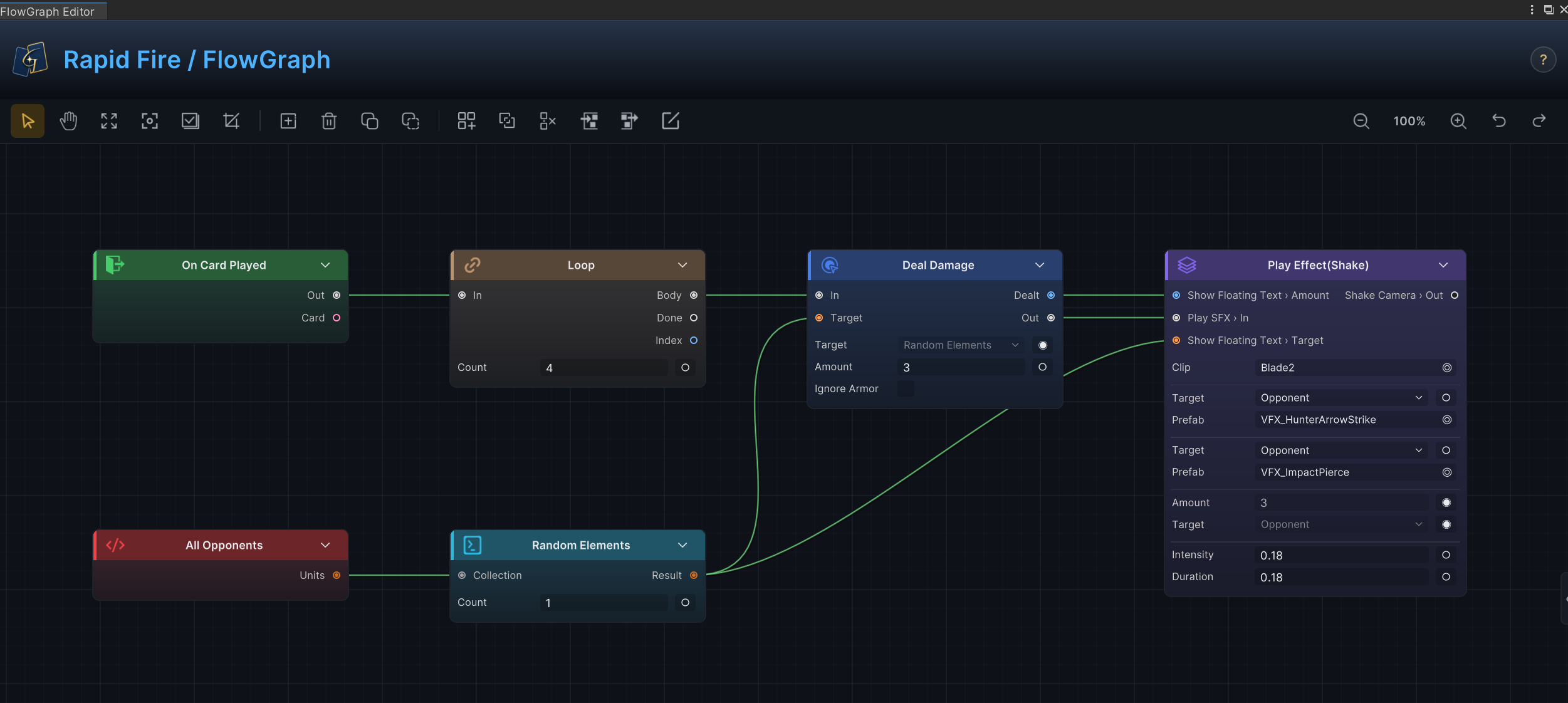1568x703 pixels.
Task: Click the edit pencil-square icon
Action: click(x=671, y=121)
